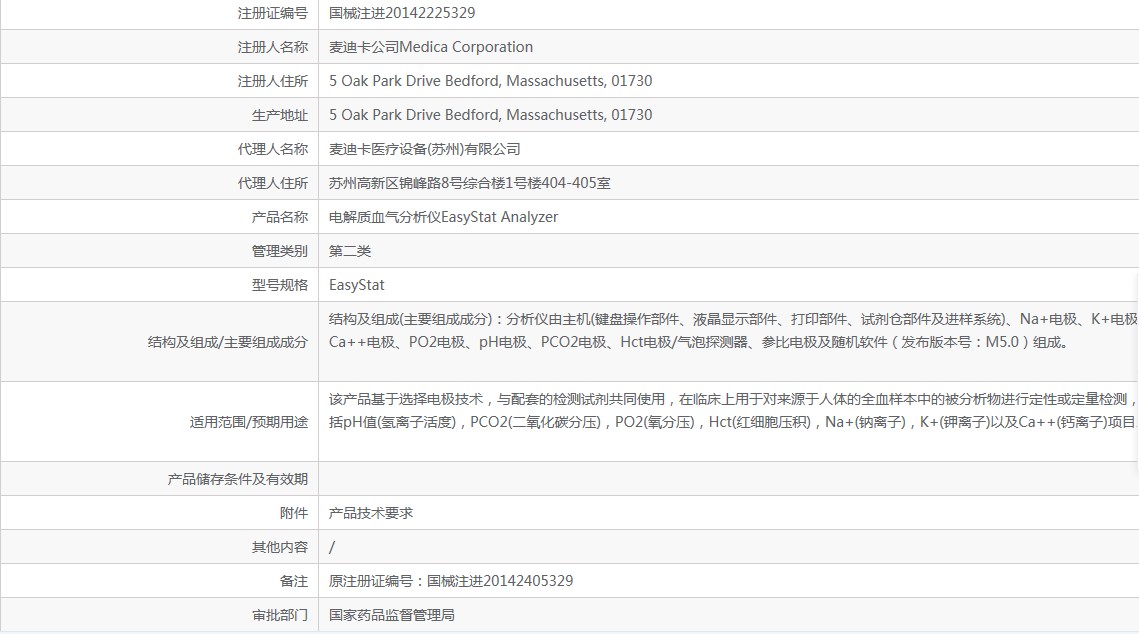Select 麦迪卡医疗设备(苏州)有限公司 text

(x=424, y=150)
